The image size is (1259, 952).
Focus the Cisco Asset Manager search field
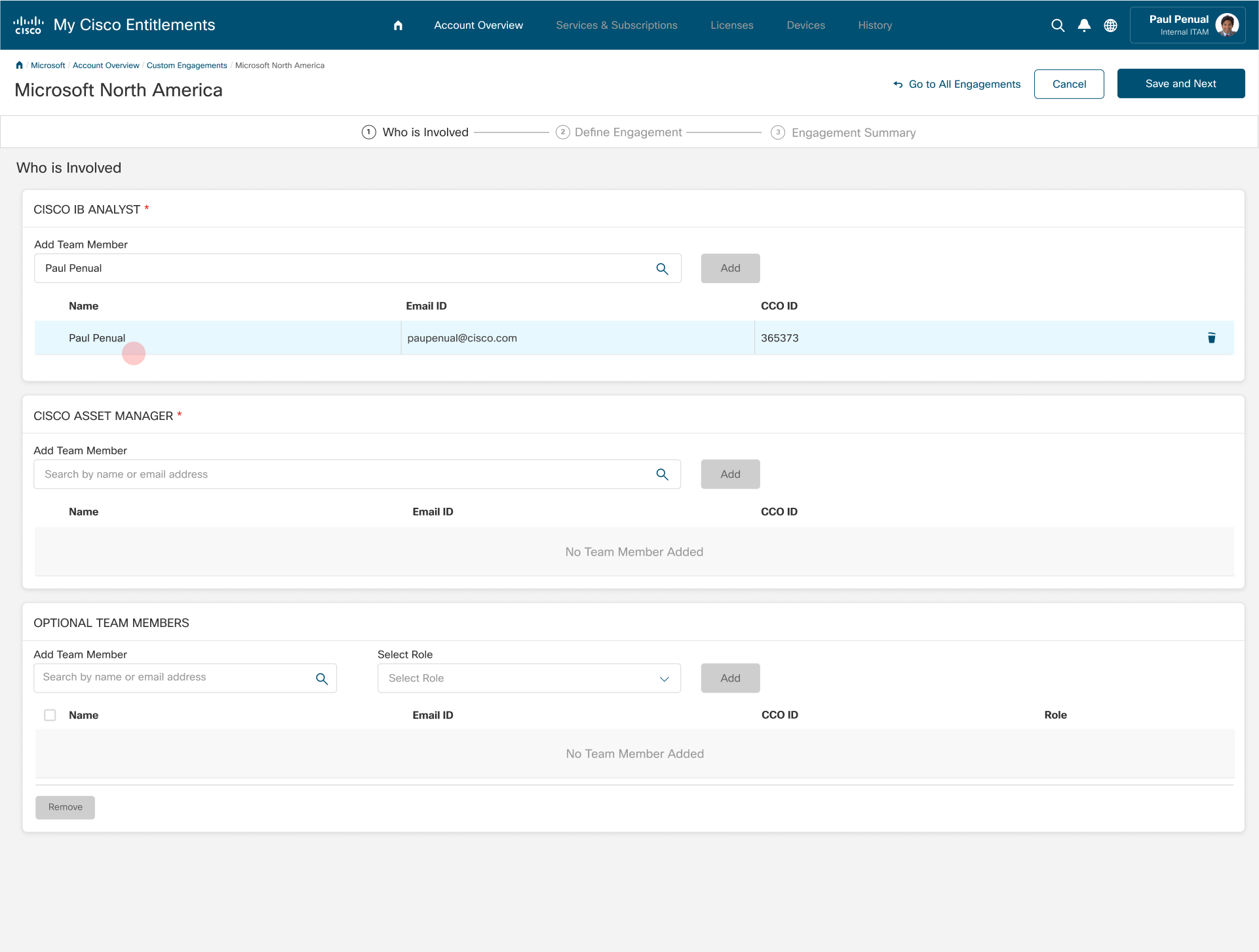tap(357, 474)
